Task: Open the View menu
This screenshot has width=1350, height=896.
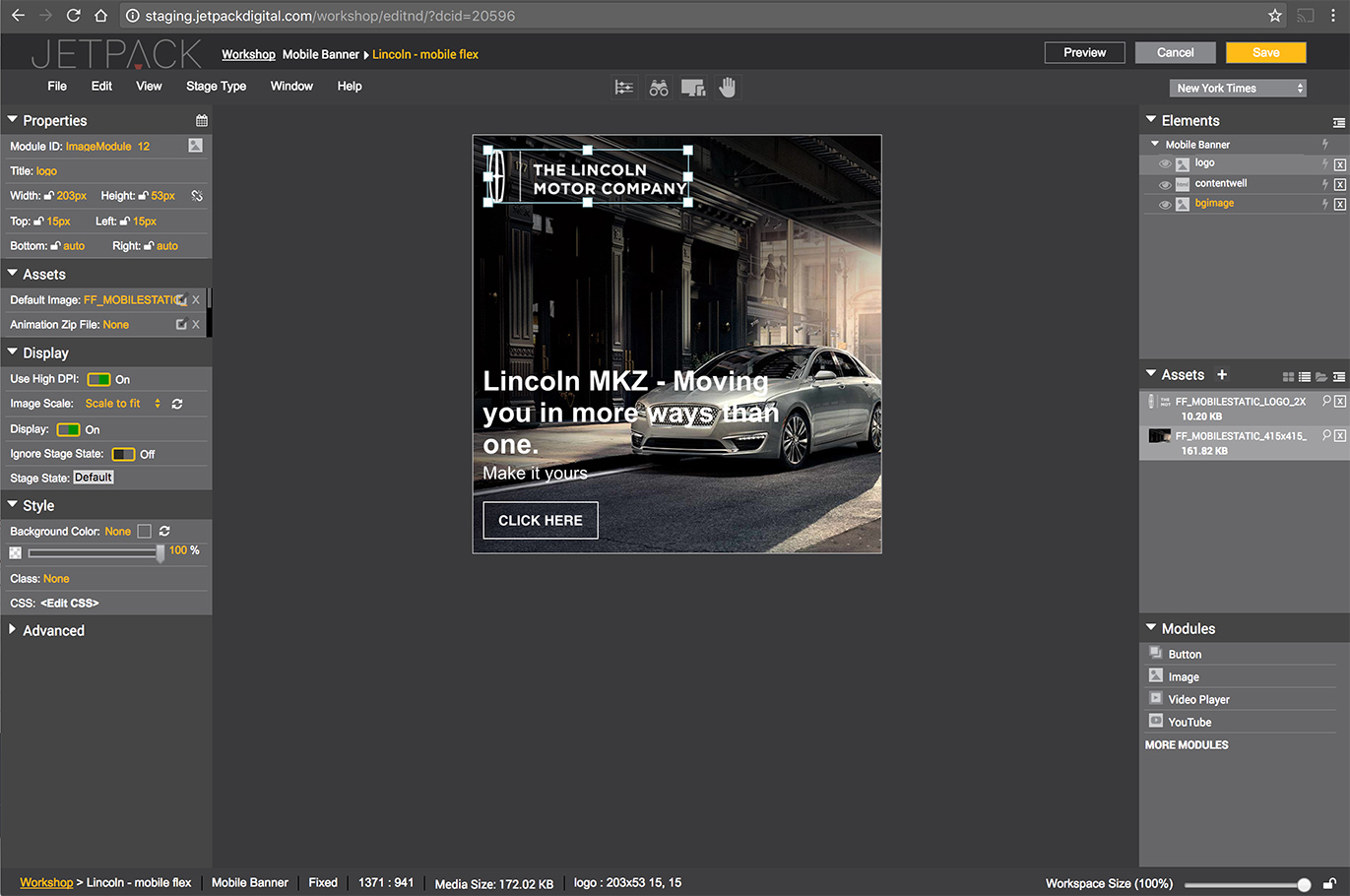Action: click(149, 86)
